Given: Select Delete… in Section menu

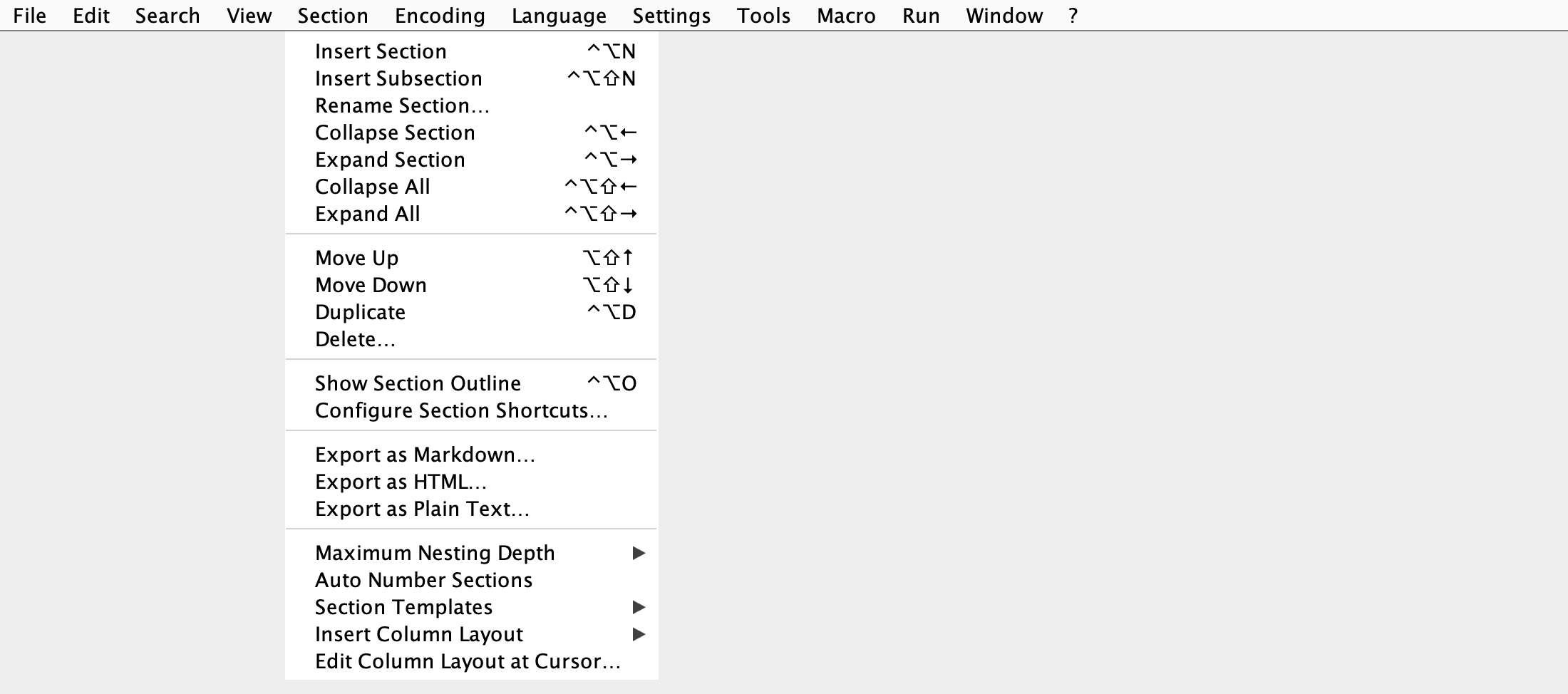Looking at the screenshot, I should click(471, 339).
